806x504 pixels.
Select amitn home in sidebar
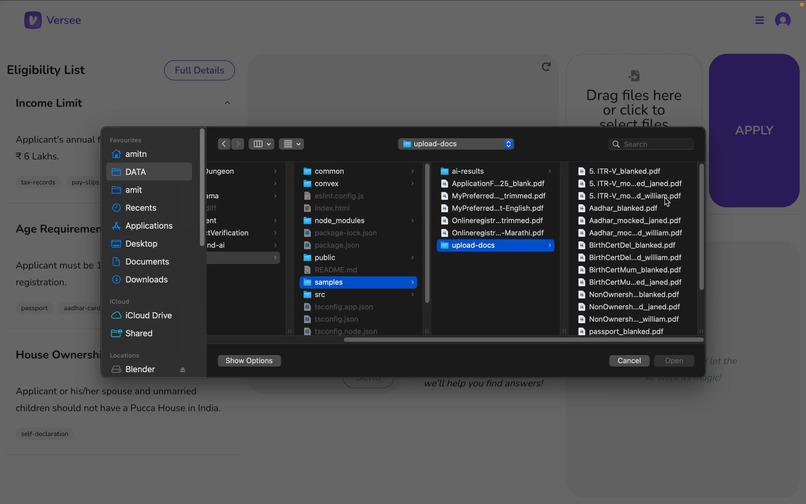pos(149,154)
